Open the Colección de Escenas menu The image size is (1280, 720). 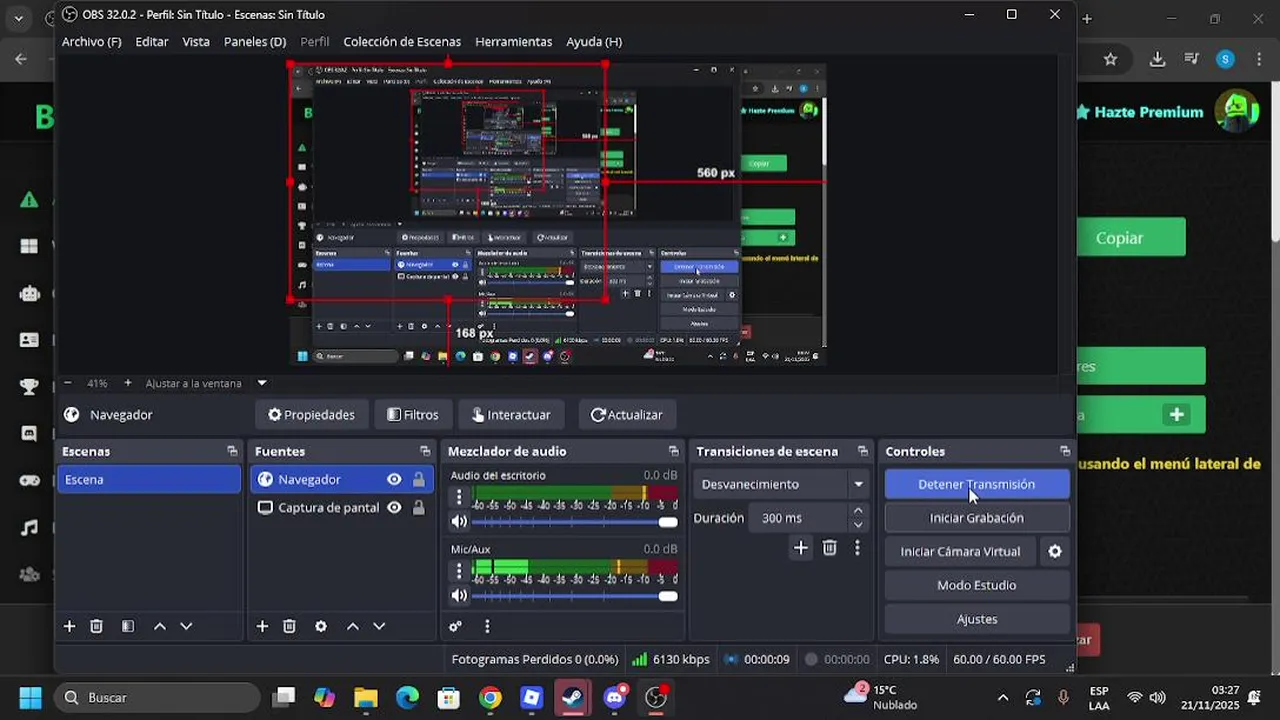[402, 42]
